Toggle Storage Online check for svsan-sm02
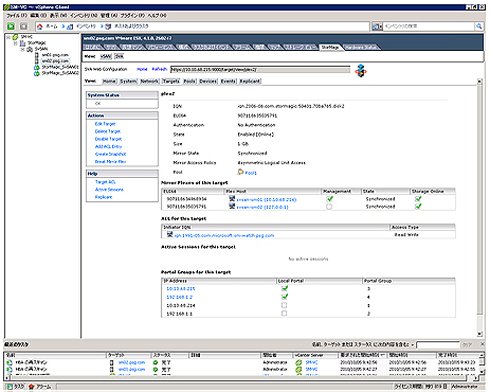Image resolution: width=490 pixels, height=392 pixels. (418, 206)
